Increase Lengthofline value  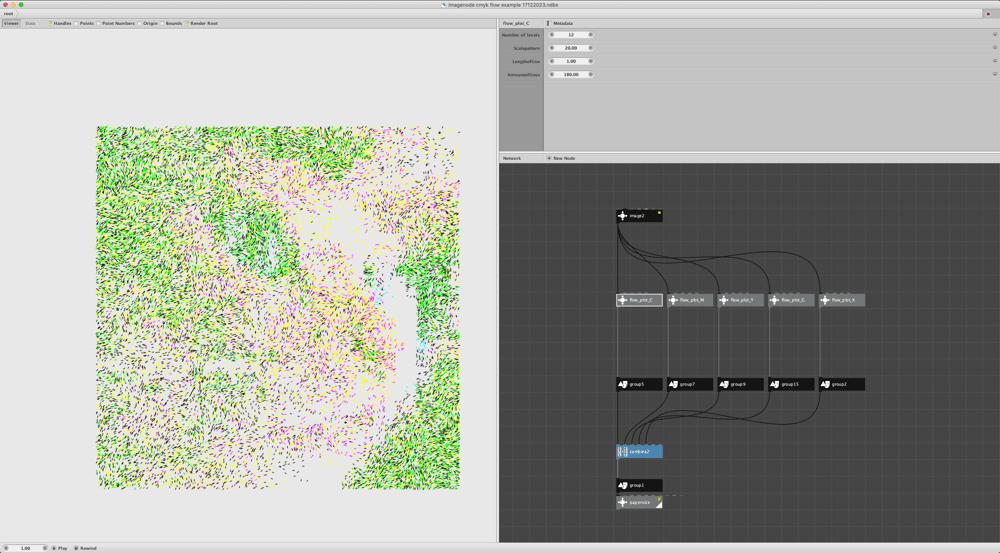point(591,61)
